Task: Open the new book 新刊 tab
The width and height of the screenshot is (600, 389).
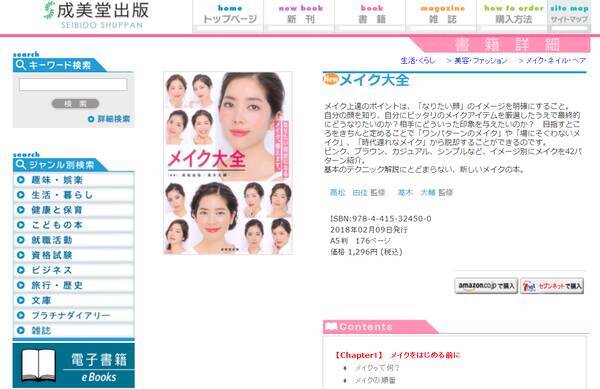Action: click(300, 15)
